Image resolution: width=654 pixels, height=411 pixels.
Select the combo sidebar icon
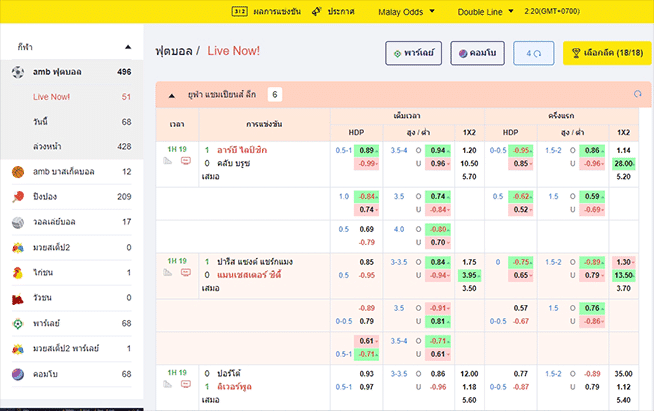click(18, 374)
